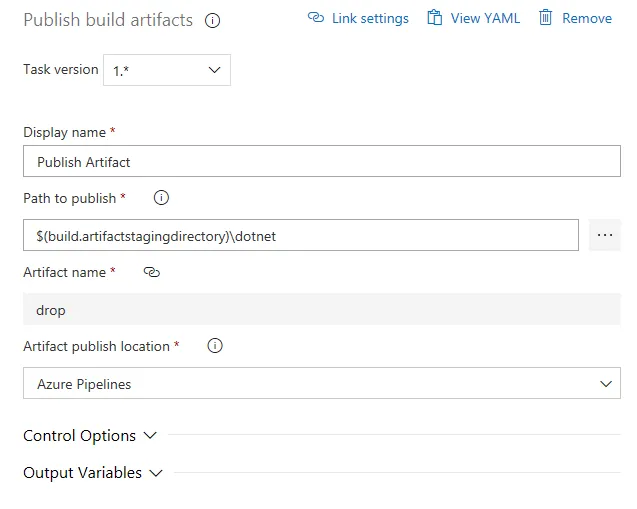Open the Task version dropdown
Image resolution: width=637 pixels, height=509 pixels.
(167, 70)
